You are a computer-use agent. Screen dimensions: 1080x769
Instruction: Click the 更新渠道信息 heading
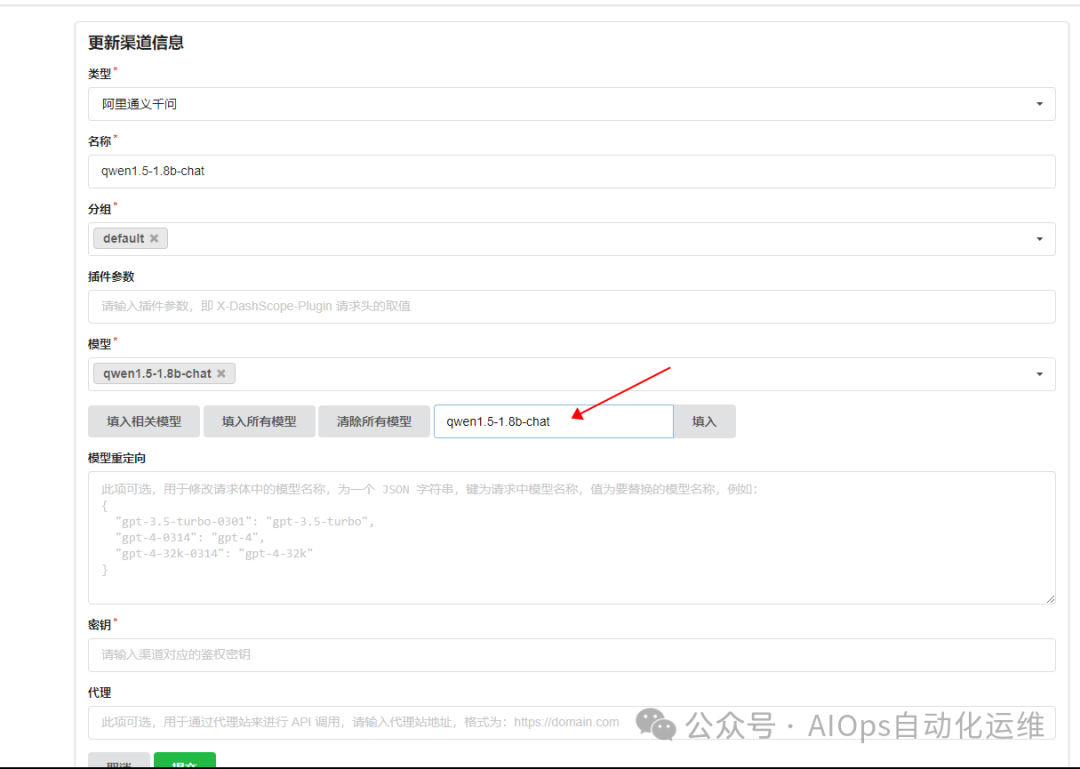[x=136, y=43]
